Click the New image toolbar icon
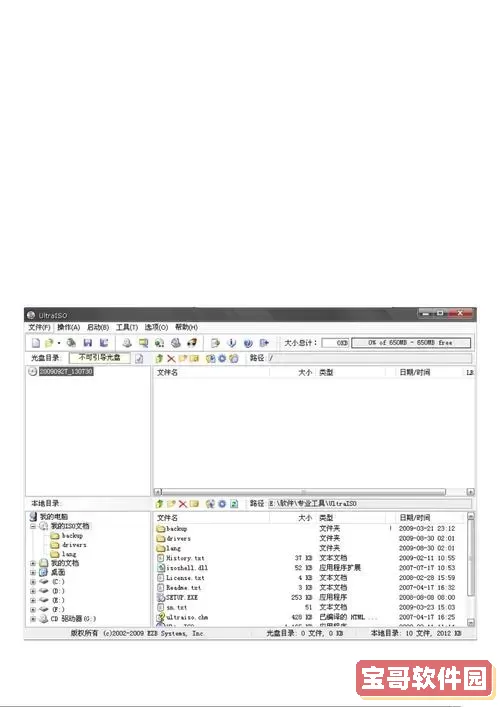This screenshot has height=707, width=500. coord(36,343)
